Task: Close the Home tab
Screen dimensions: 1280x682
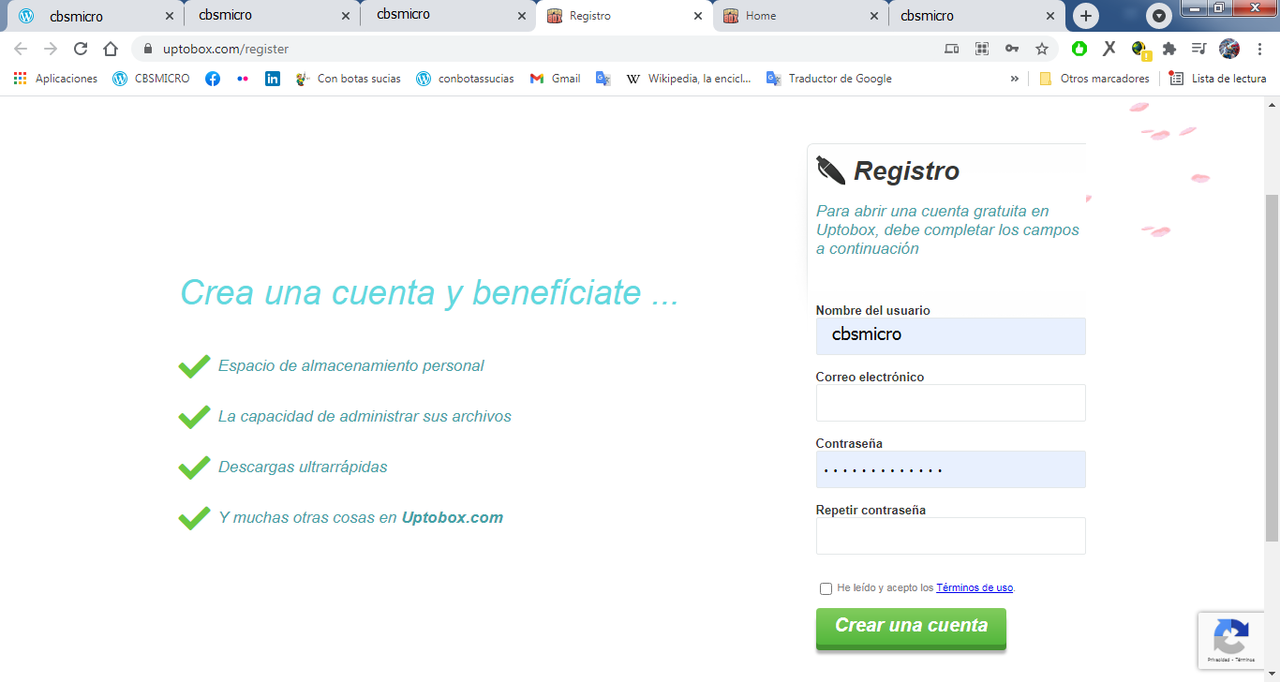Action: tap(874, 16)
